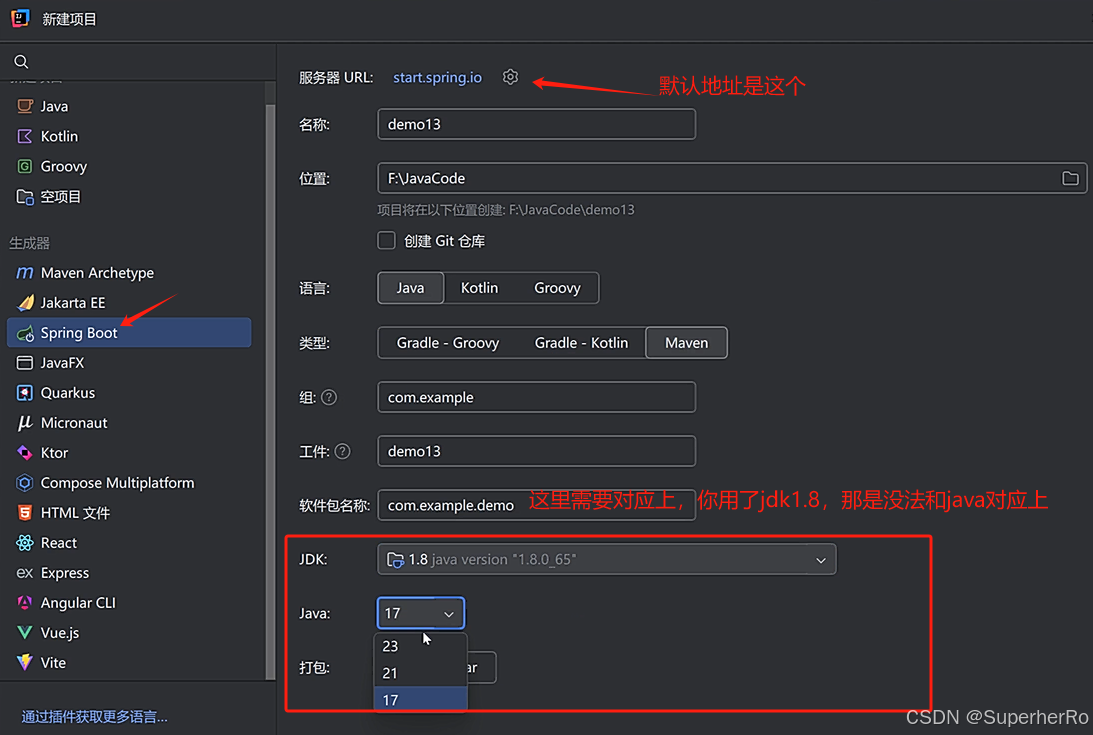The image size is (1093, 735).
Task: Choose Gradle - Groovy build type
Action: [x=448, y=343]
